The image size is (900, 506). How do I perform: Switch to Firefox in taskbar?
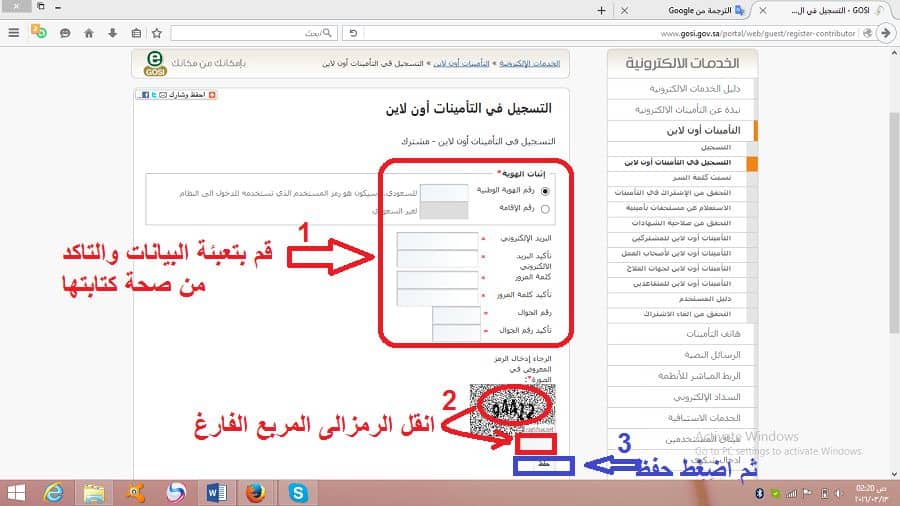tap(256, 493)
